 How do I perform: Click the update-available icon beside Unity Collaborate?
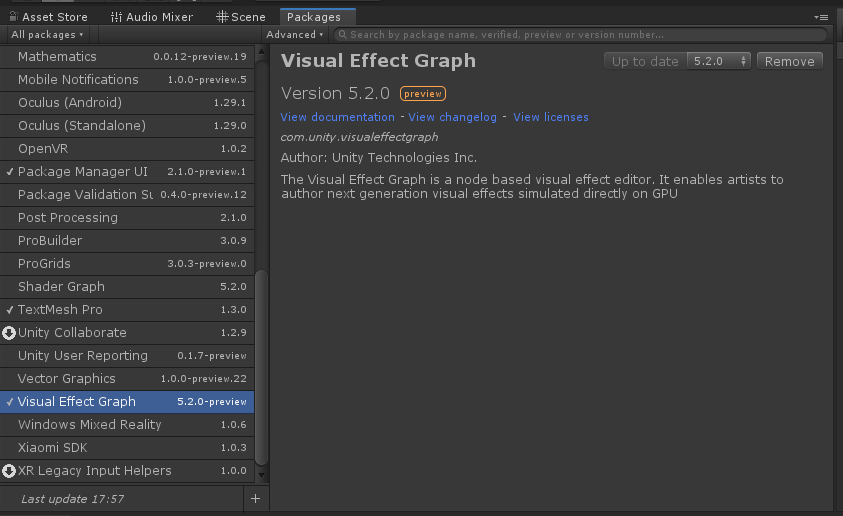pyautogui.click(x=9, y=333)
